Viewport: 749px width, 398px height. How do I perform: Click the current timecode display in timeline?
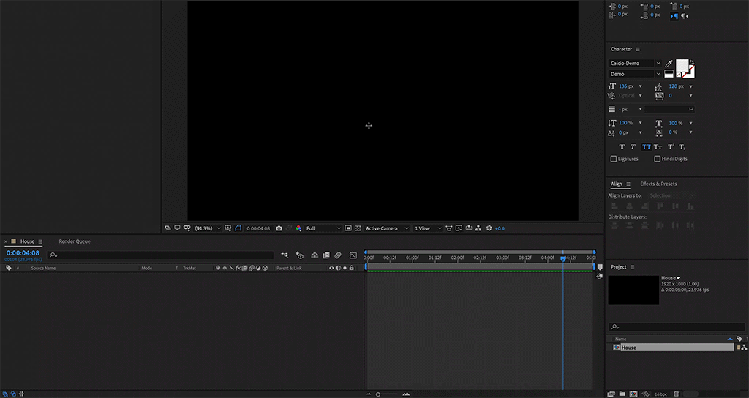click(x=23, y=253)
